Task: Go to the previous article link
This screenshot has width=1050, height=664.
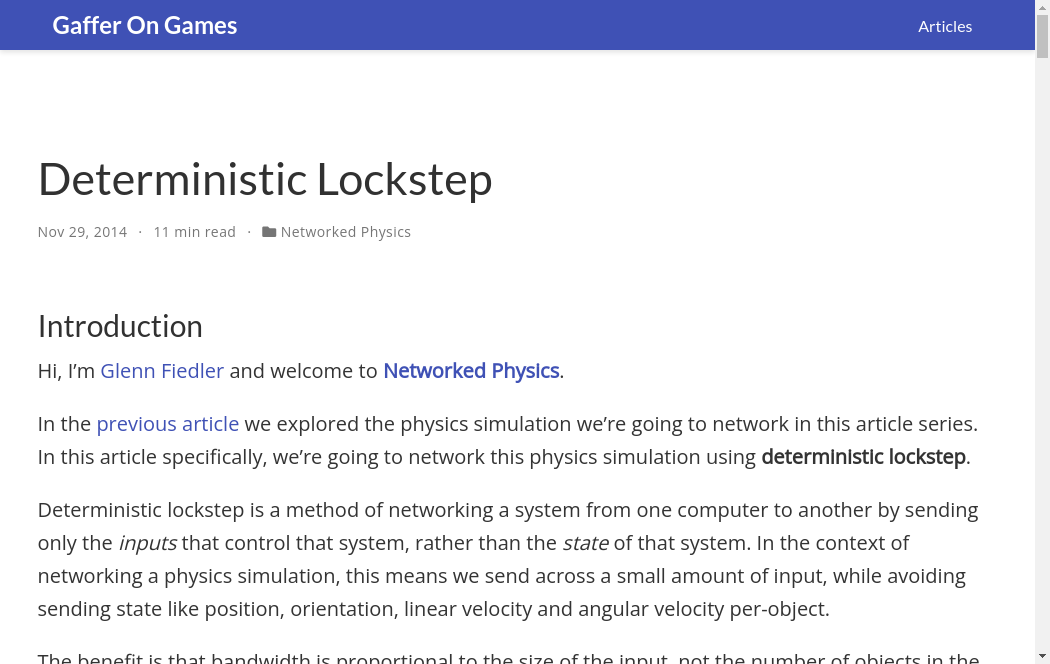Action: (x=168, y=424)
